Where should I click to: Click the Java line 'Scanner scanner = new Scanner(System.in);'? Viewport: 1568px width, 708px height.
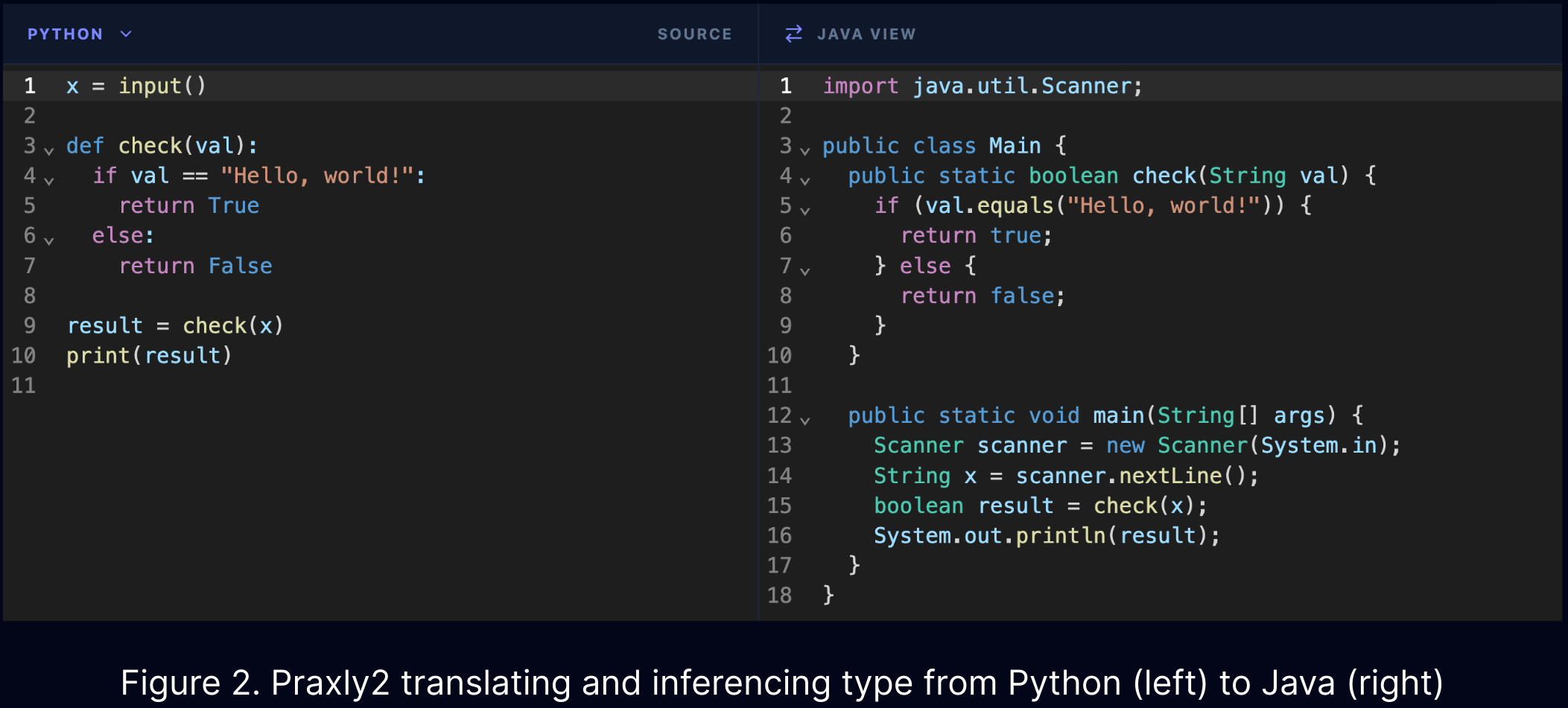(1137, 446)
